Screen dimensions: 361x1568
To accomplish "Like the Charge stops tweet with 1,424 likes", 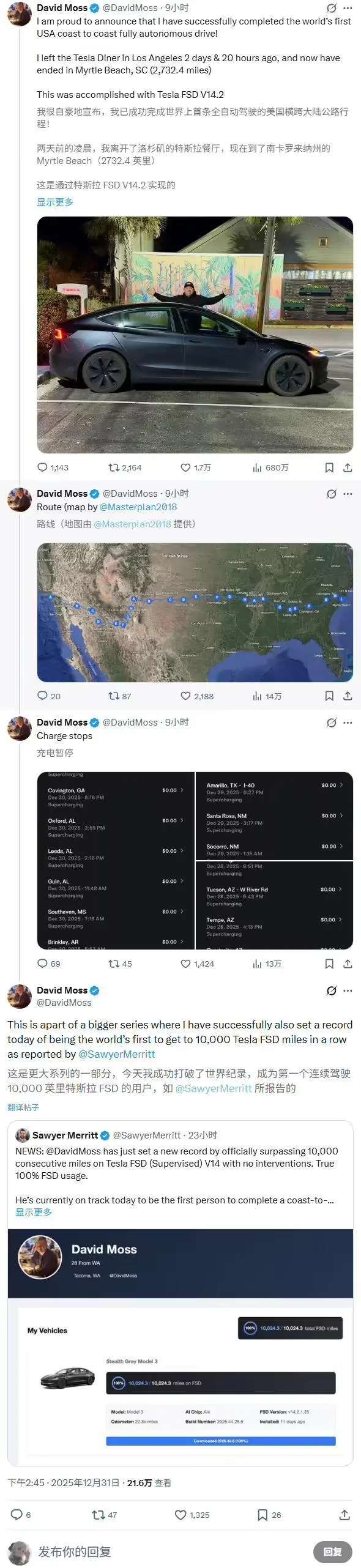I will [x=197, y=964].
